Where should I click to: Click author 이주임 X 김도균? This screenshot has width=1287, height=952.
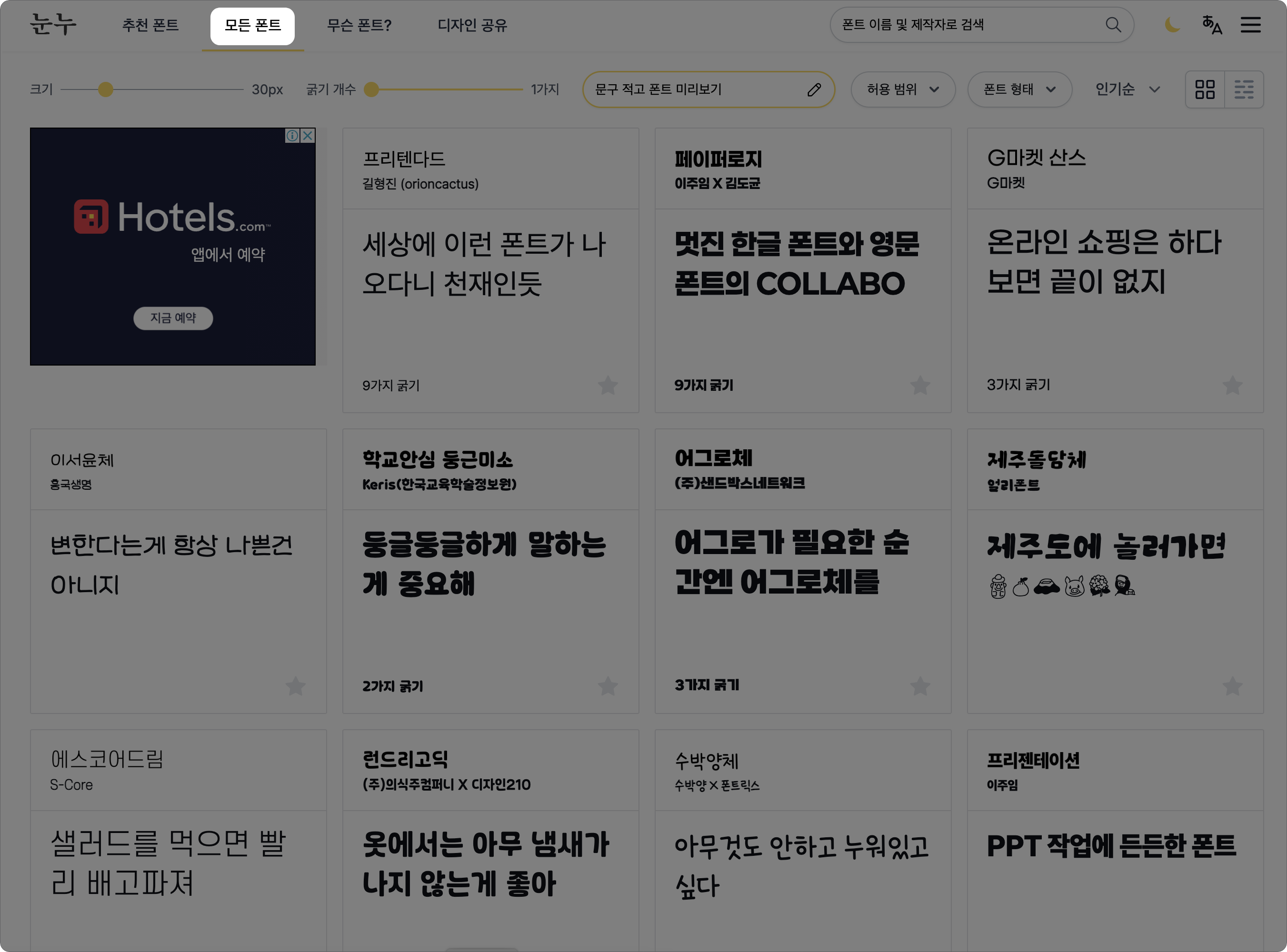coord(718,183)
